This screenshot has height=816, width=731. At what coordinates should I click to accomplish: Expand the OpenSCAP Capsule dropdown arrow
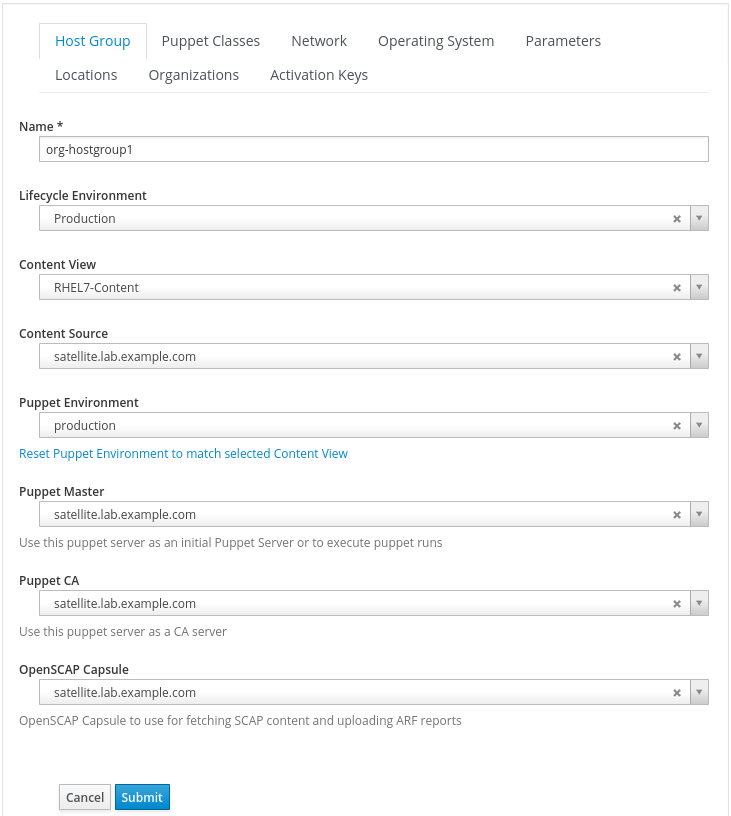(x=699, y=693)
